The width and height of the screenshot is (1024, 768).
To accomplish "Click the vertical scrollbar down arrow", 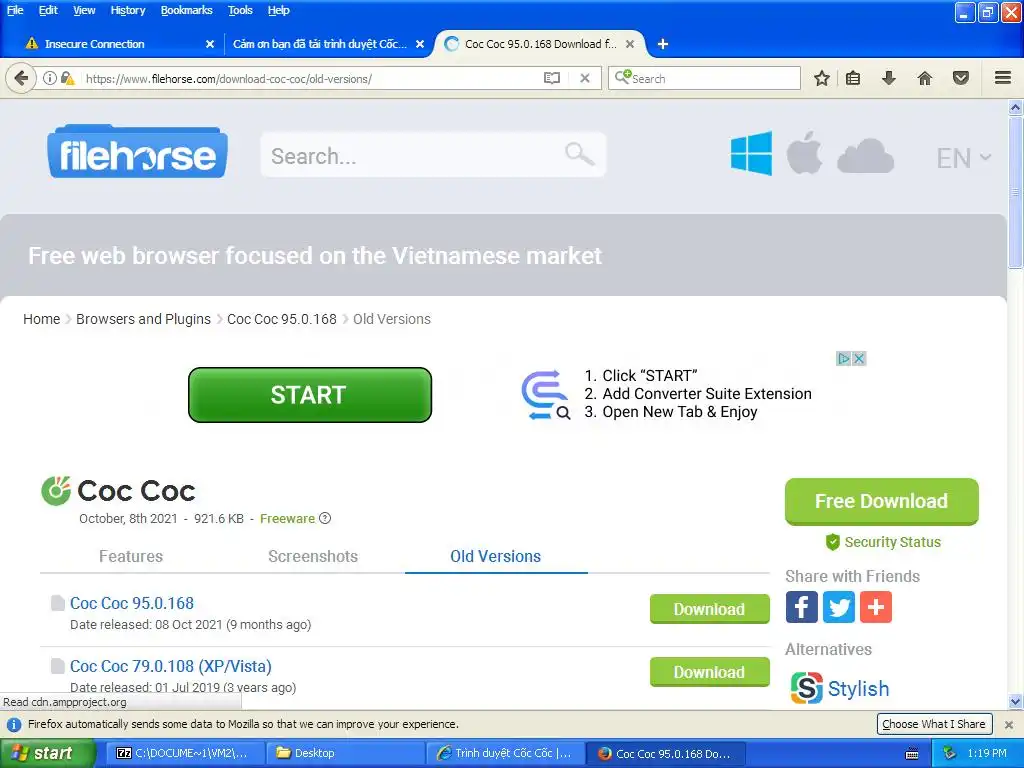I will [x=1015, y=702].
